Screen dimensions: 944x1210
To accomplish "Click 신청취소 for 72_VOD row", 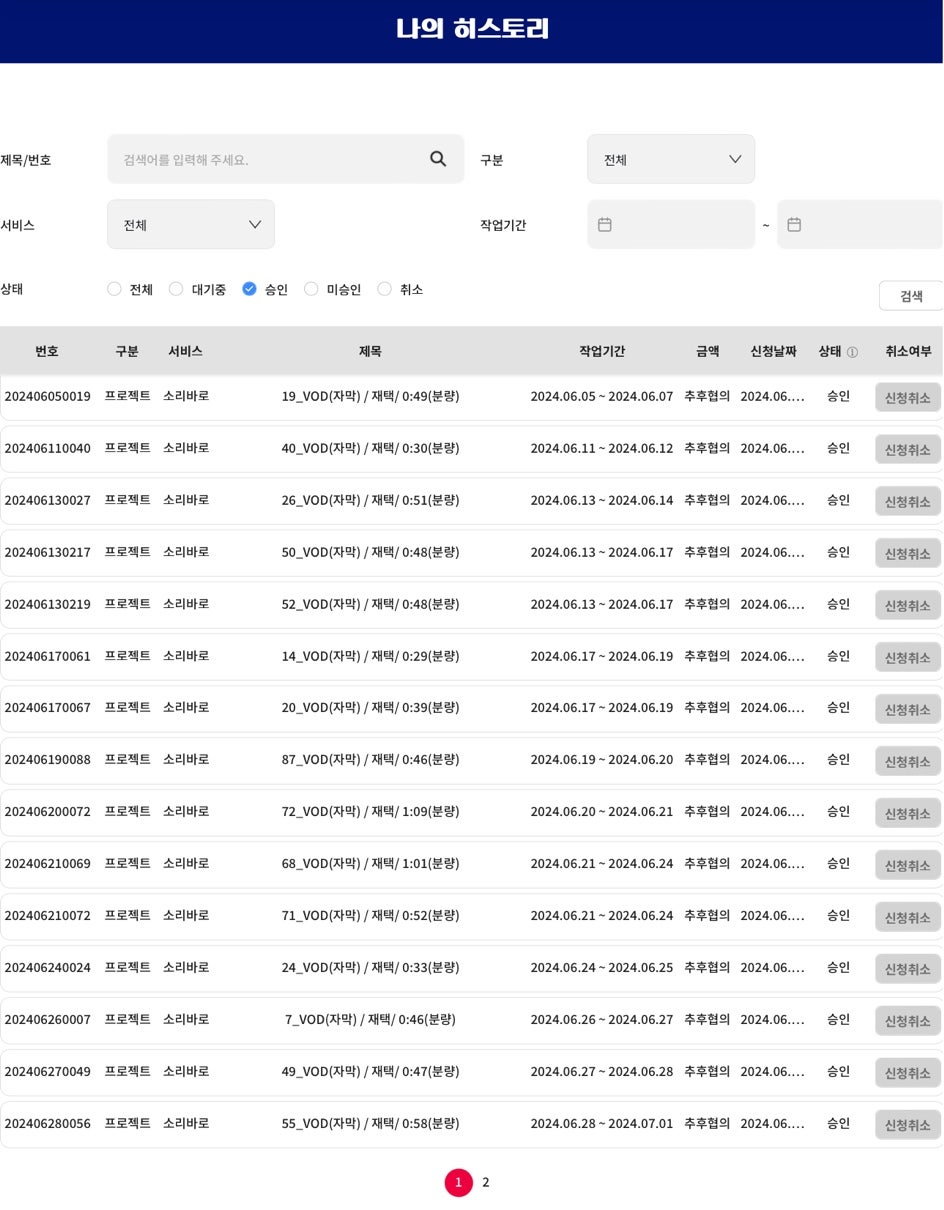I will (907, 813).
